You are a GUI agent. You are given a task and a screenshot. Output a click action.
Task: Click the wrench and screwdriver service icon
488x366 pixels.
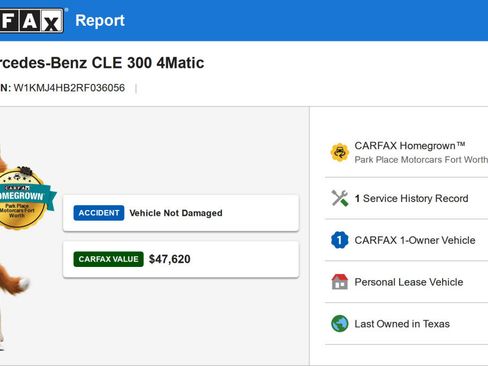tap(340, 198)
